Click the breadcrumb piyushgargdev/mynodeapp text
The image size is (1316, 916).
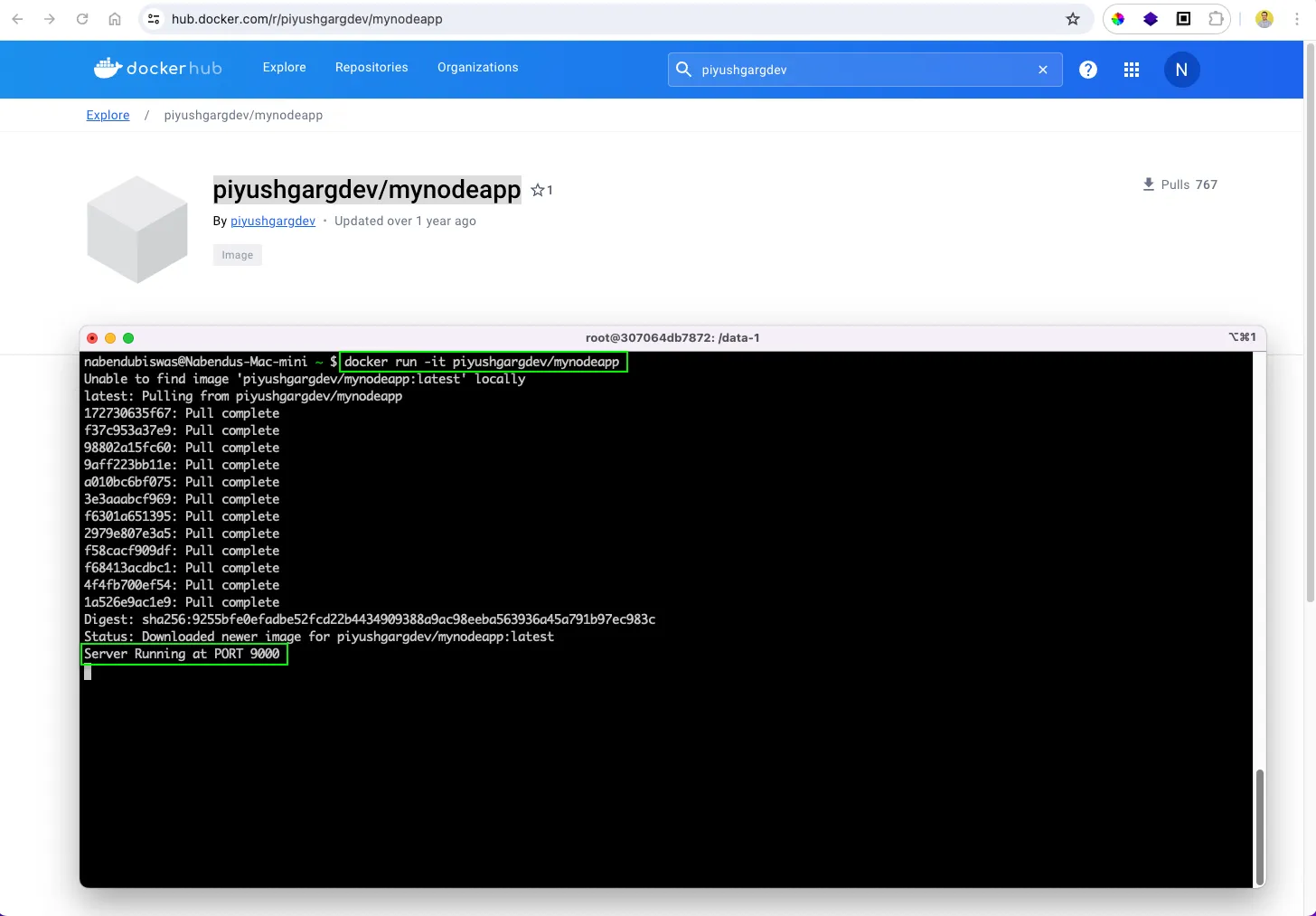tap(243, 115)
